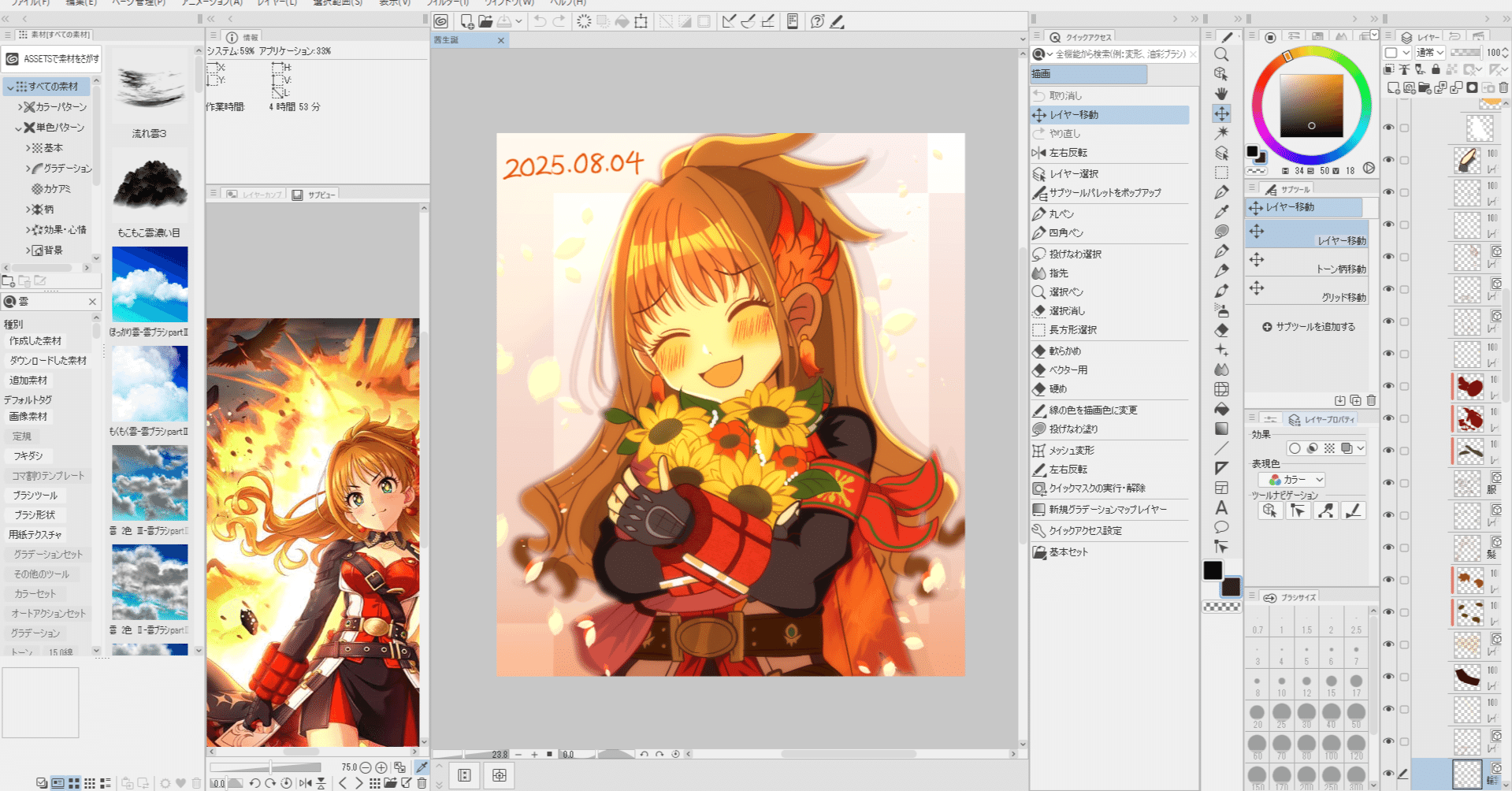Open the help question mark icon
1512x791 pixels.
coord(817,21)
